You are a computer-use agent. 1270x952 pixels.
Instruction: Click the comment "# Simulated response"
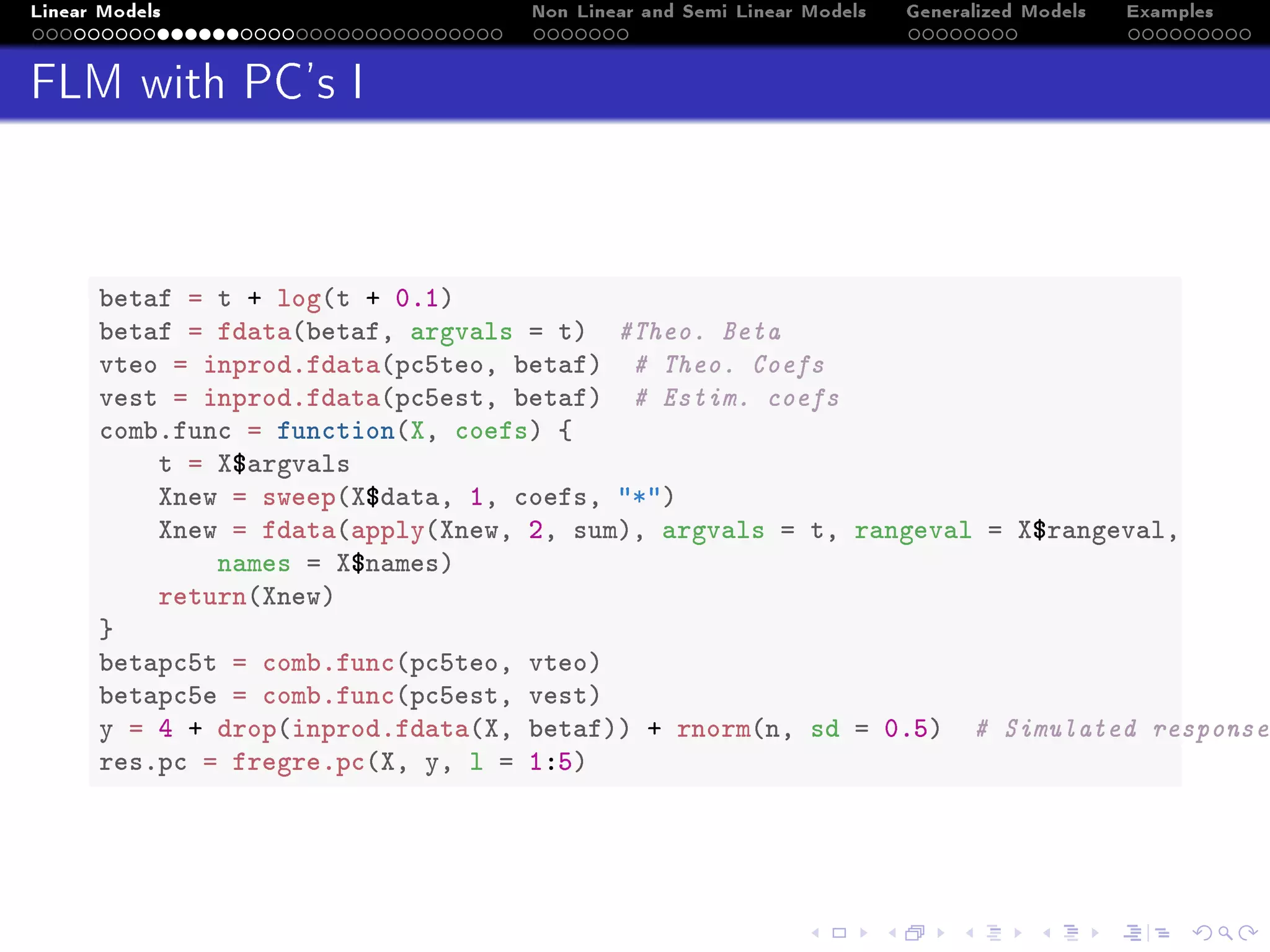pyautogui.click(x=1122, y=729)
